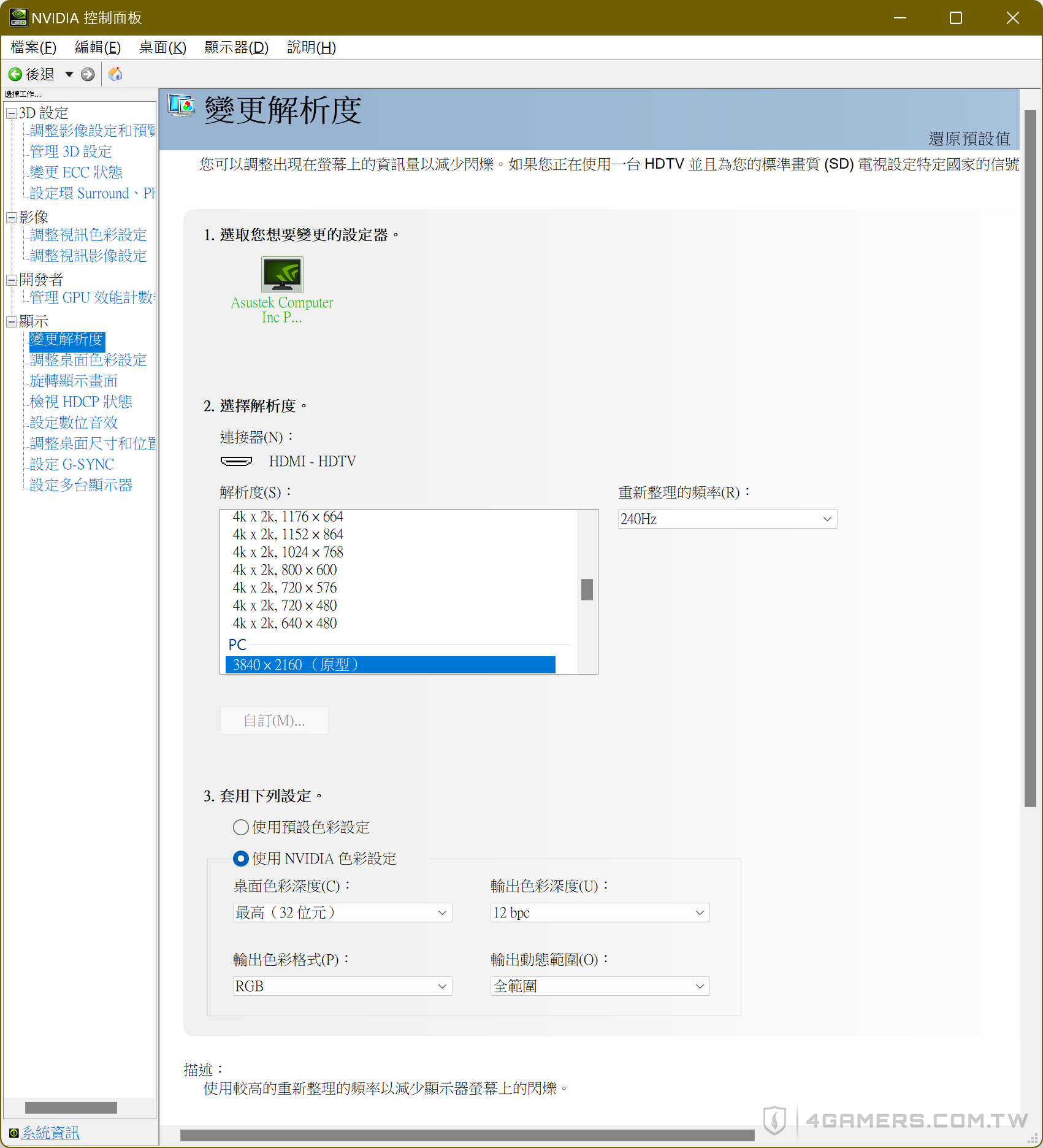Click the Forward arrow icon

coord(88,74)
